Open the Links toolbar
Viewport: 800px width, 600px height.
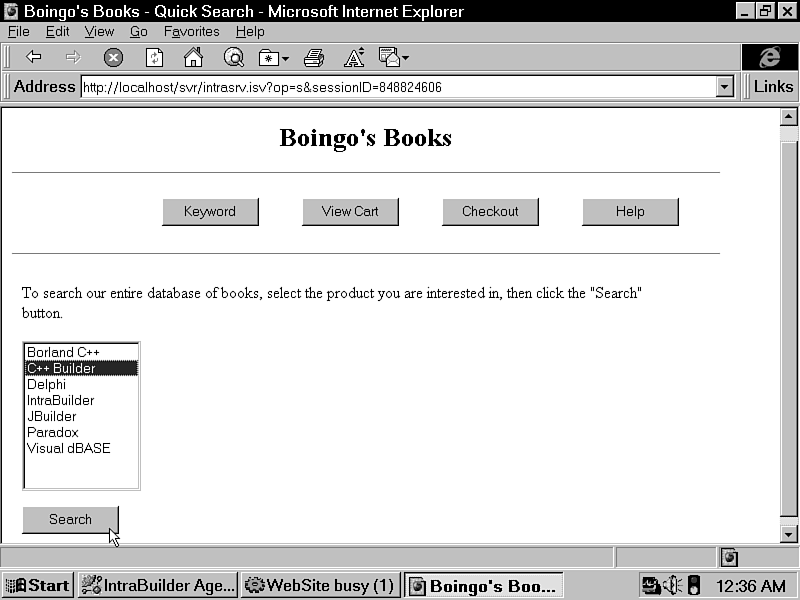coord(773,86)
